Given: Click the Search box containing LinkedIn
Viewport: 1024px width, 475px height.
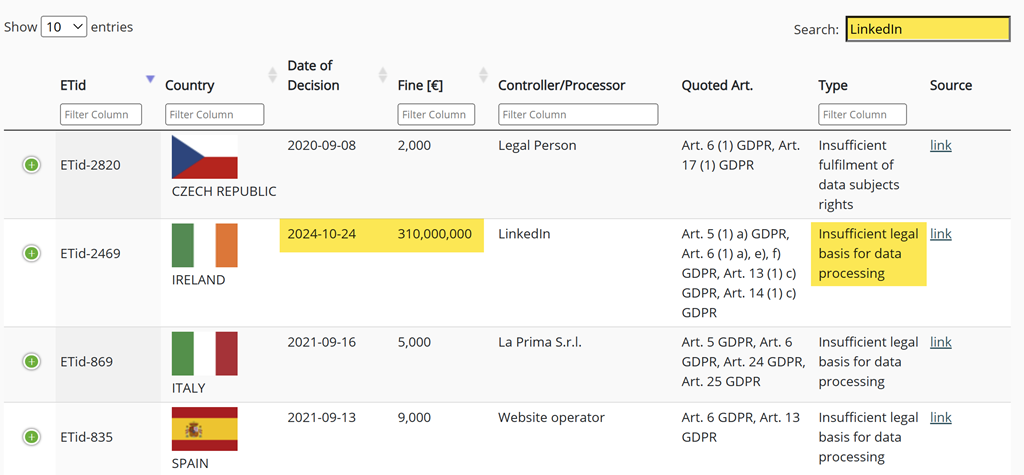Looking at the screenshot, I should (927, 29).
